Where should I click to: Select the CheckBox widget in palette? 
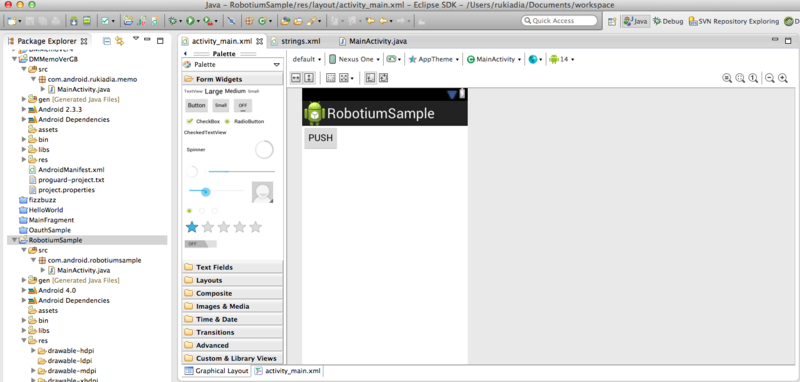click(203, 121)
